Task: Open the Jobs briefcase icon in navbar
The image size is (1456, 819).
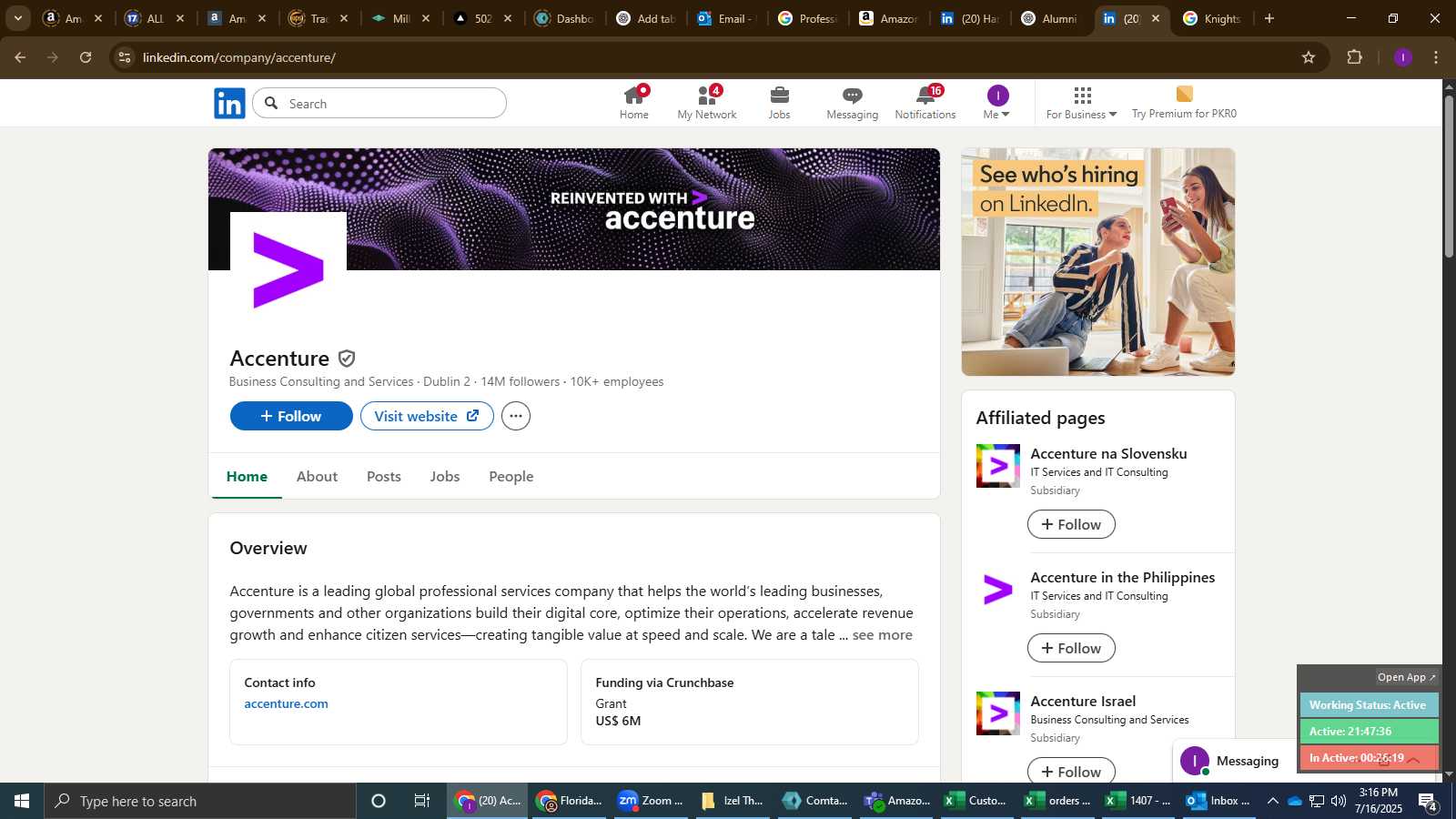Action: pos(779,103)
